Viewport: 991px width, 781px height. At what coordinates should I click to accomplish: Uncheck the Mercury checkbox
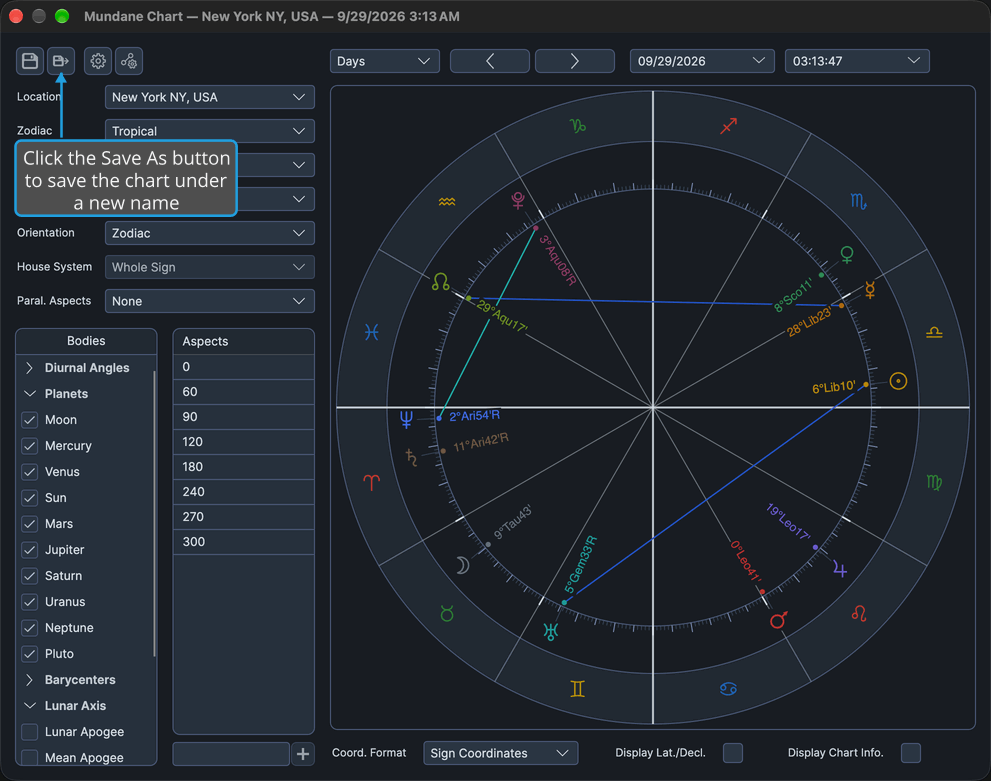pos(30,446)
